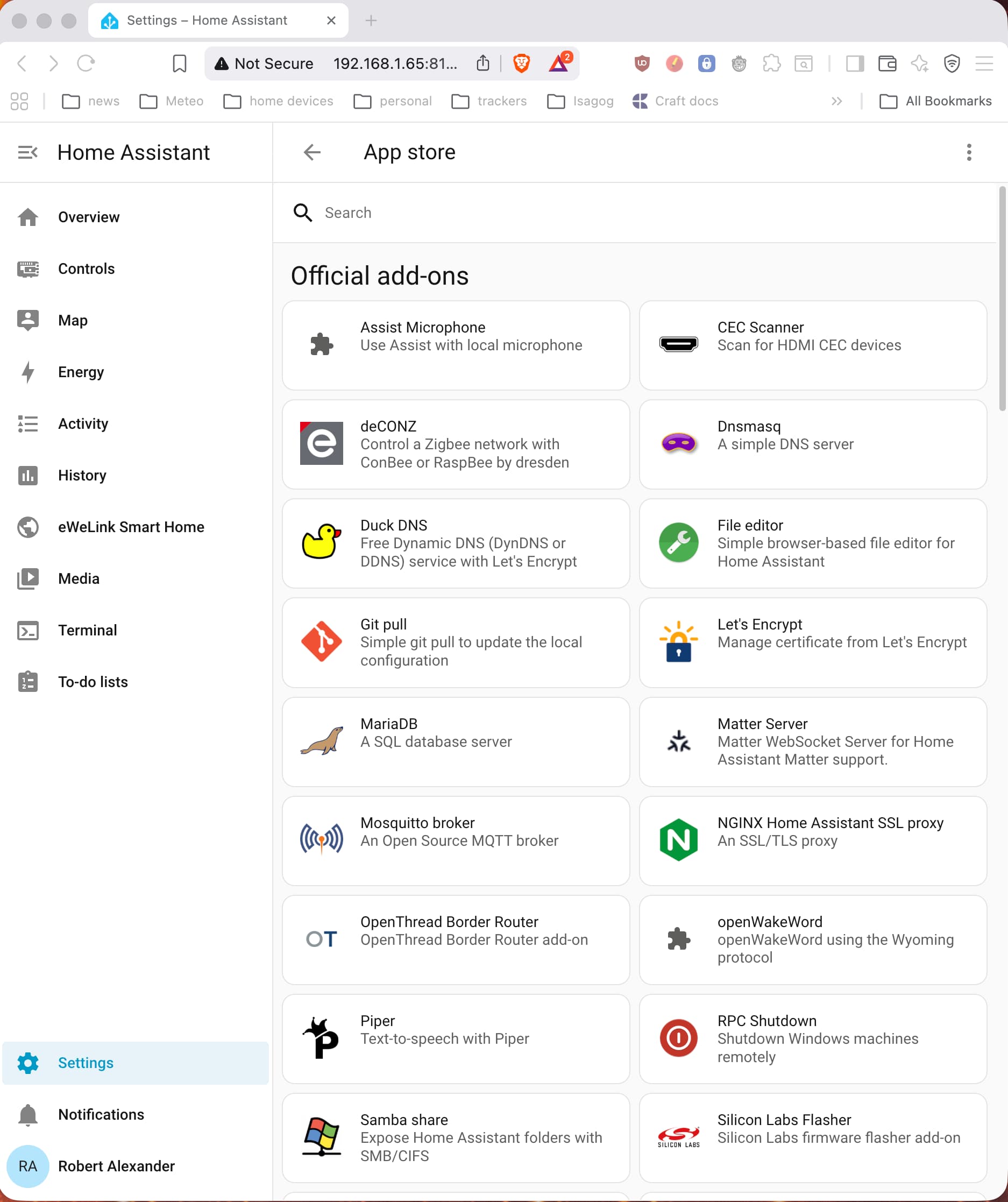Screen dimensions: 1008x1202
Task: Select the Mosquitto broker add-on icon
Action: [x=322, y=839]
